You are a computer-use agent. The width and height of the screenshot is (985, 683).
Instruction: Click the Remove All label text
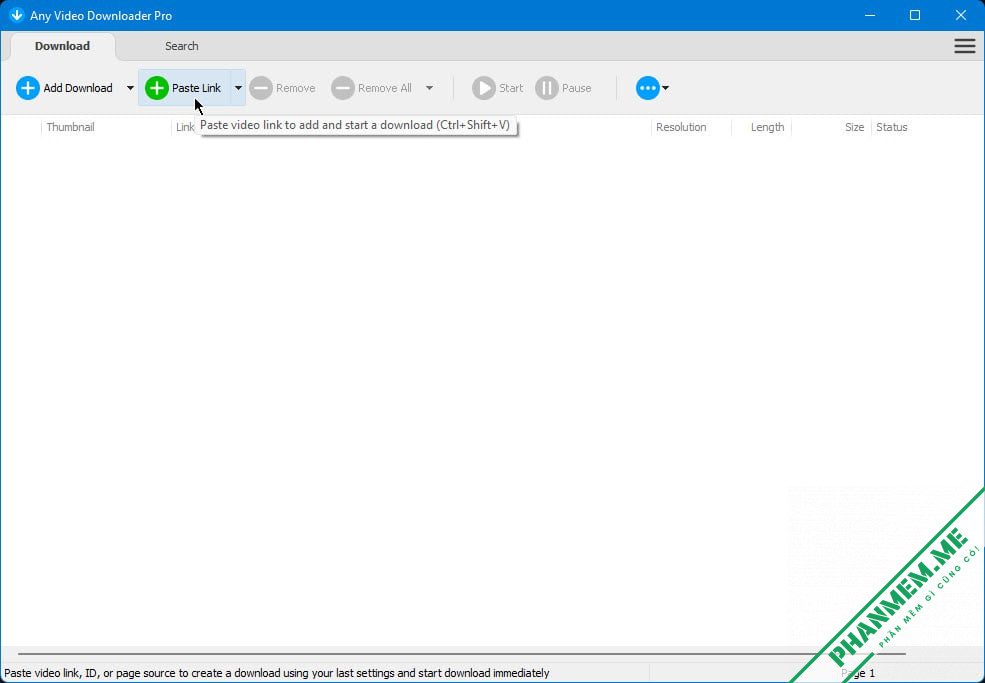coord(385,88)
